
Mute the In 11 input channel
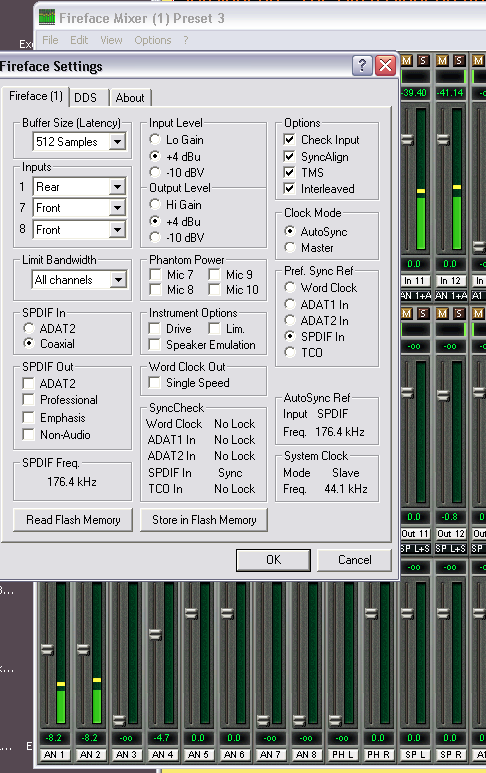[407, 60]
